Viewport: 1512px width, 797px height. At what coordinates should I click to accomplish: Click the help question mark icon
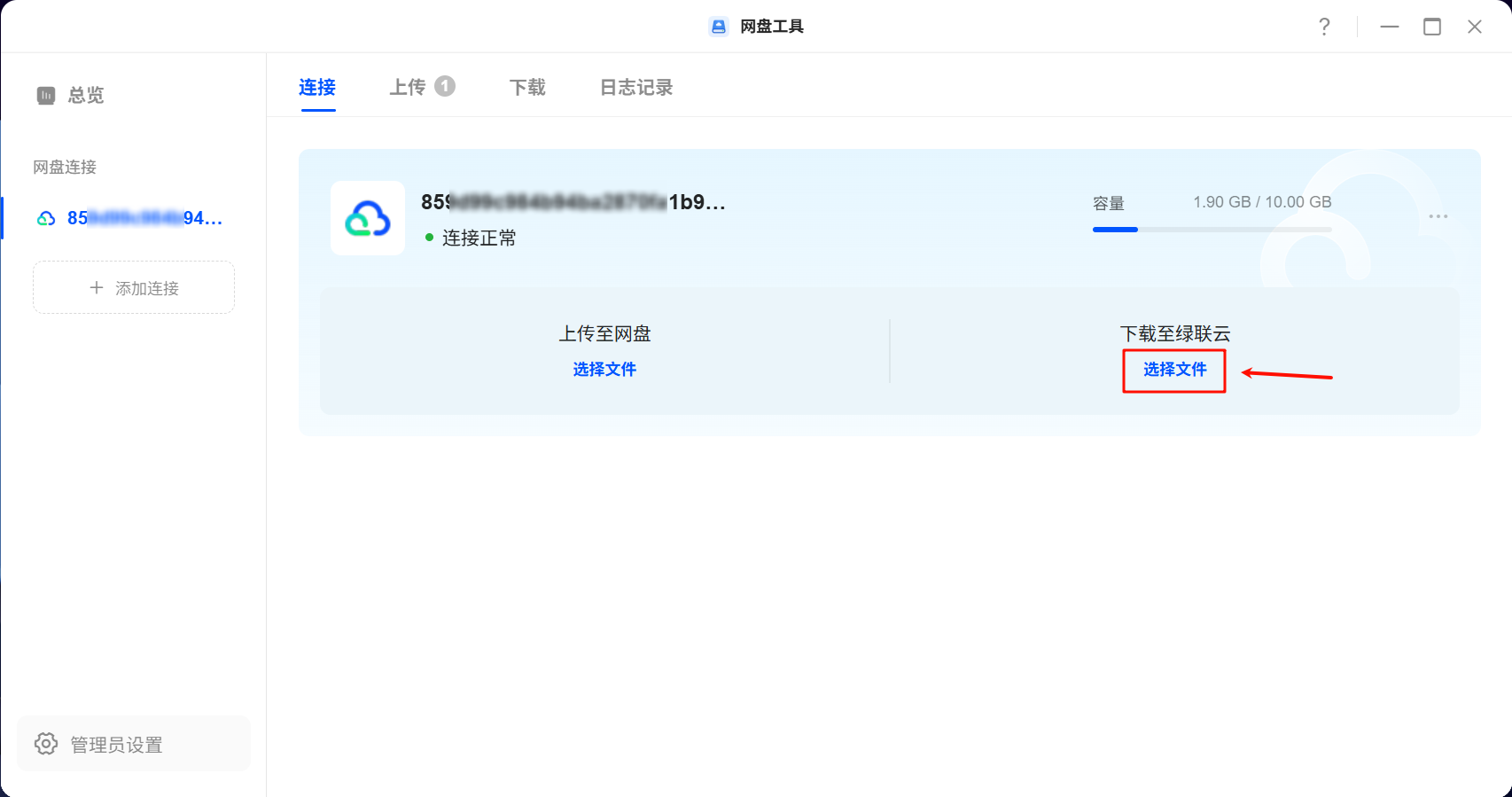(x=1324, y=27)
